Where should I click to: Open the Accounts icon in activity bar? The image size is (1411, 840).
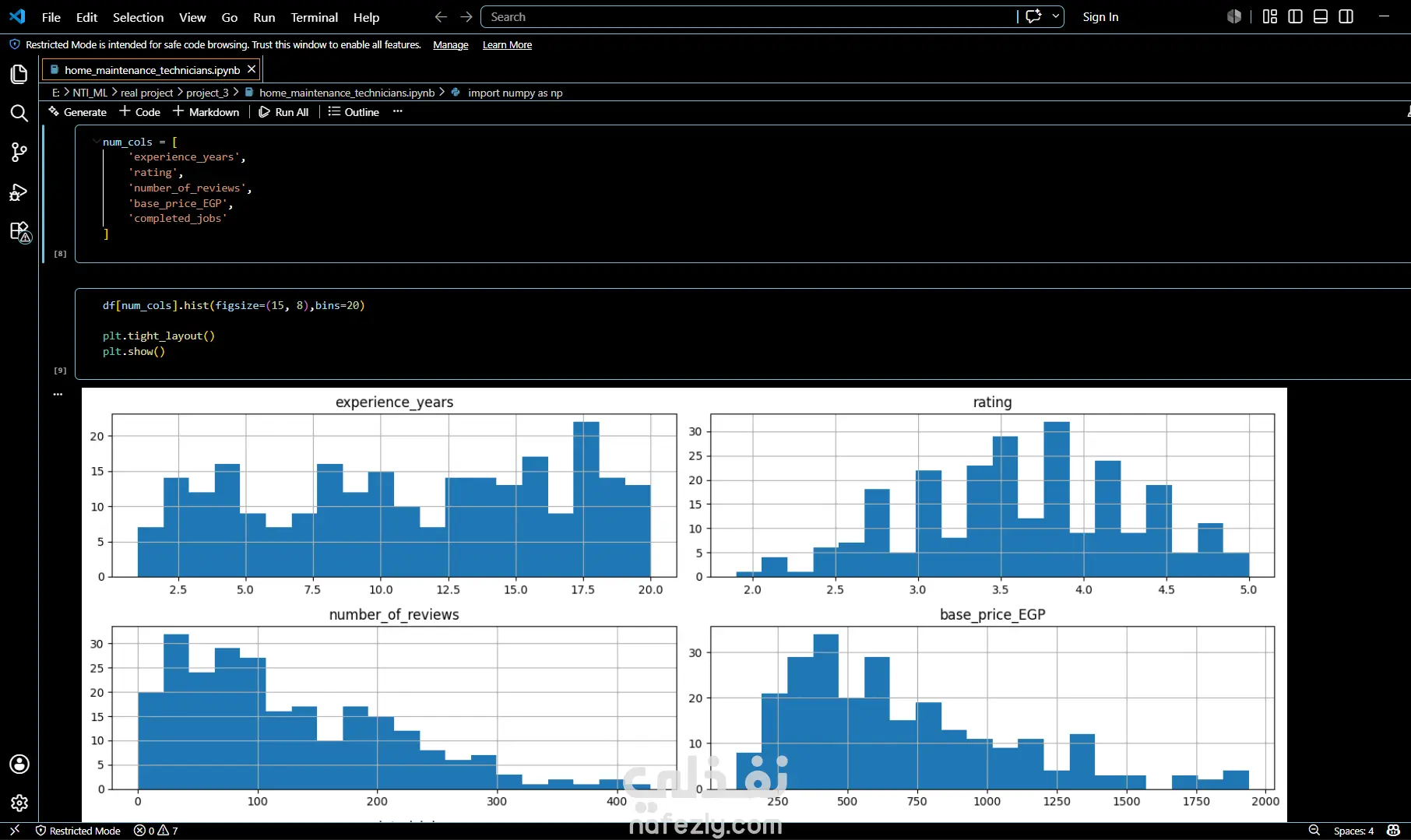[x=19, y=764]
